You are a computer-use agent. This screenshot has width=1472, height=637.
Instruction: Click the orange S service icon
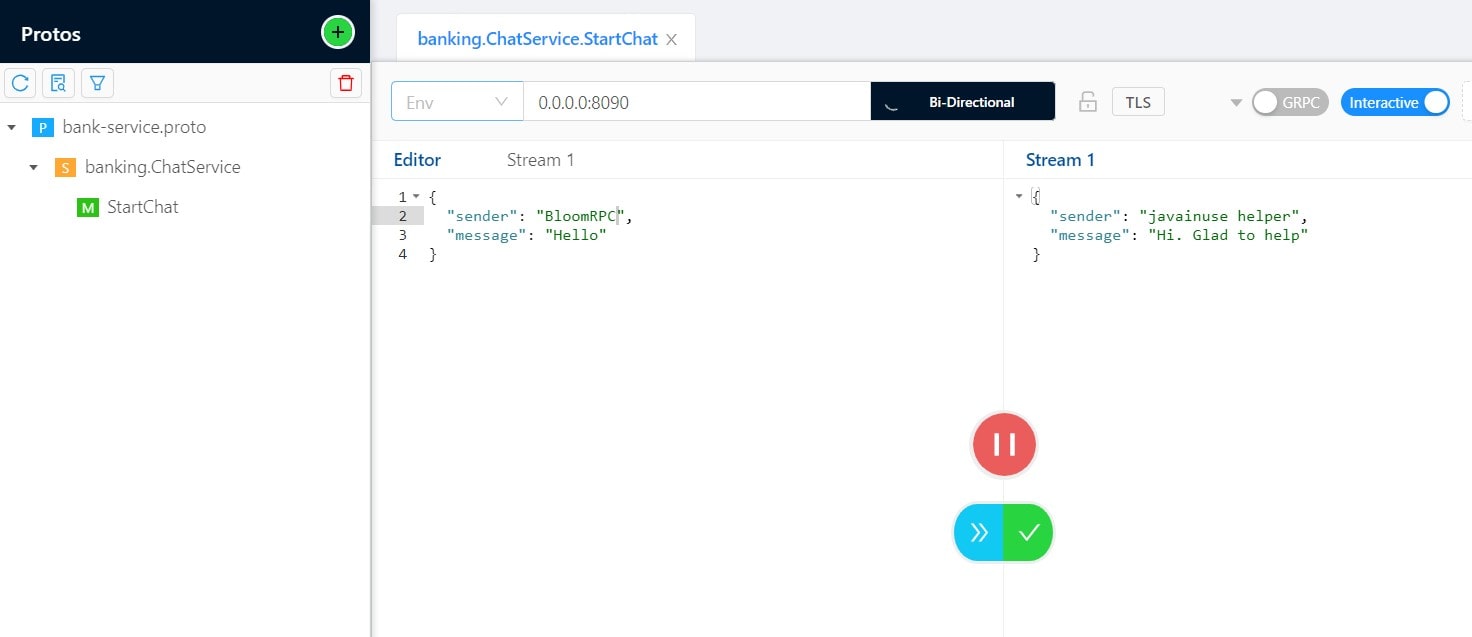click(65, 168)
